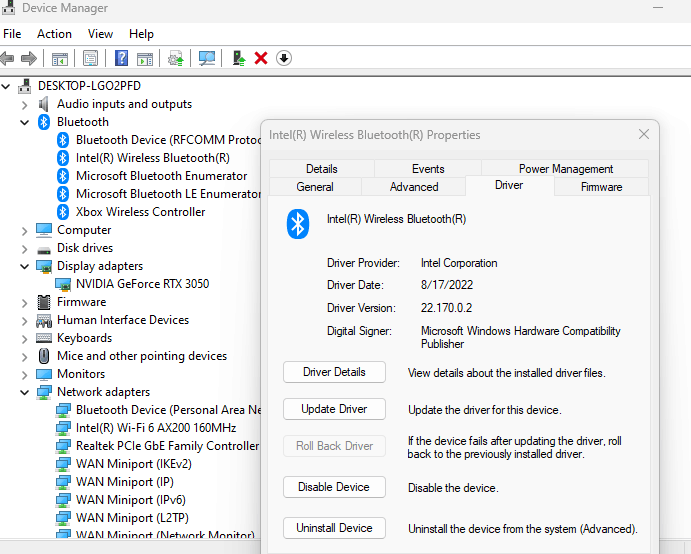Open the View menu

coord(100,34)
